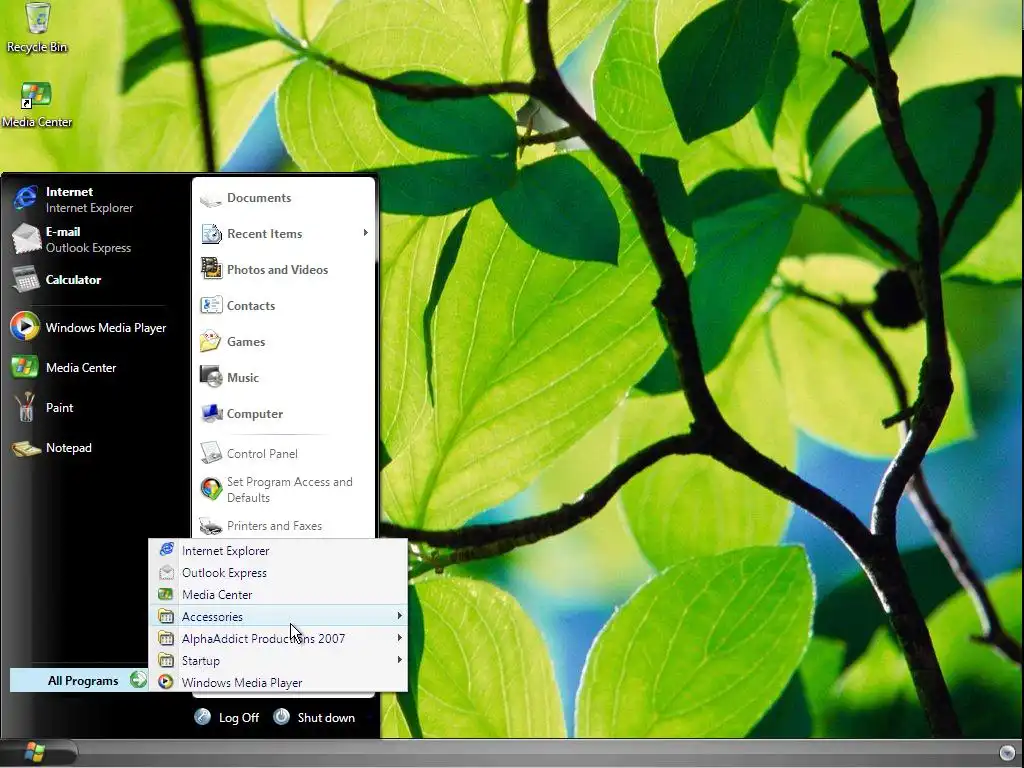
Task: Open Outlook Express from All Programs
Action: (278, 573)
